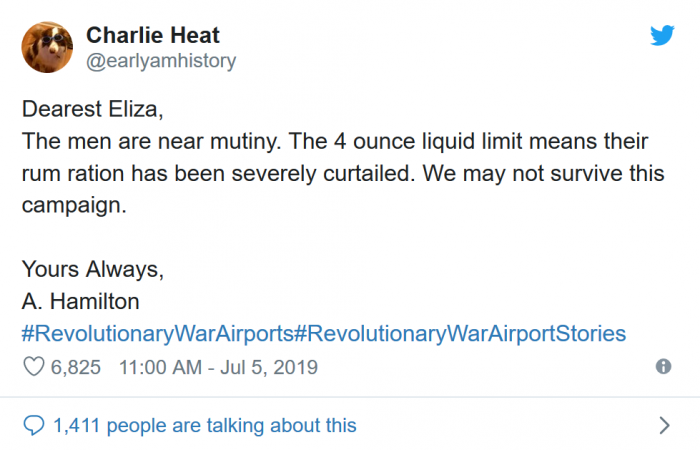
Task: Expand the conversation with the right chevron
Action: 665,426
